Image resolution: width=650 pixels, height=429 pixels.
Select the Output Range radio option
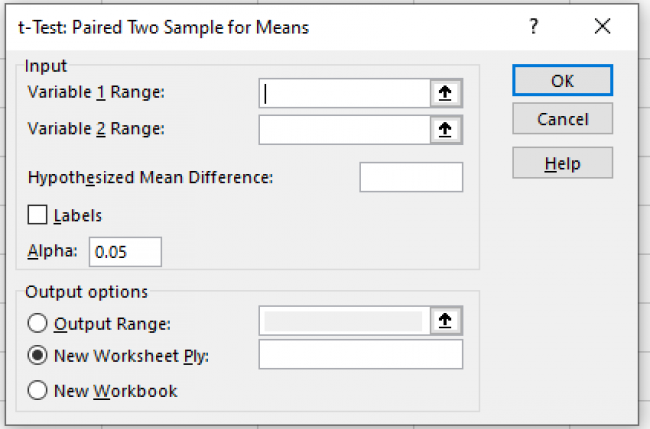[x=39, y=323]
